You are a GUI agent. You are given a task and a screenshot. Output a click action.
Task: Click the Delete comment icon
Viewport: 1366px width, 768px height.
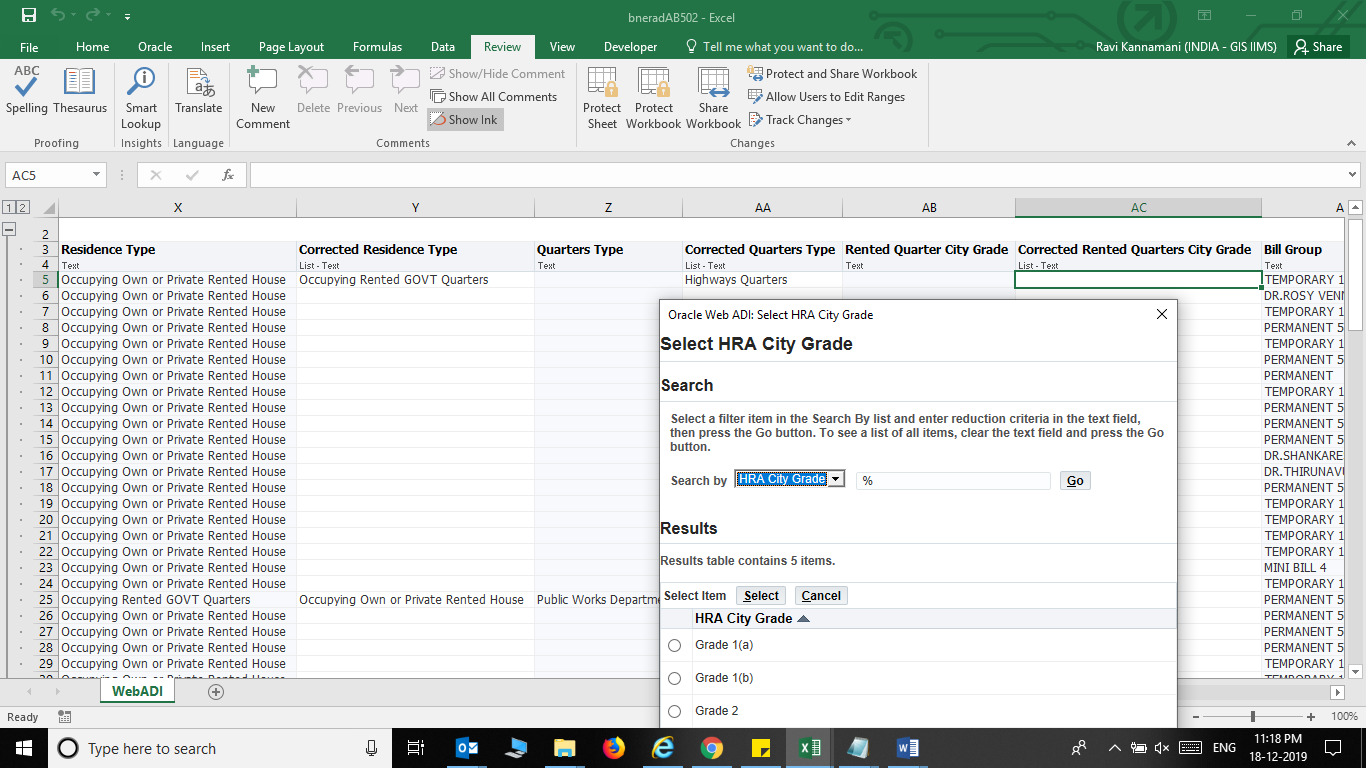tap(313, 91)
